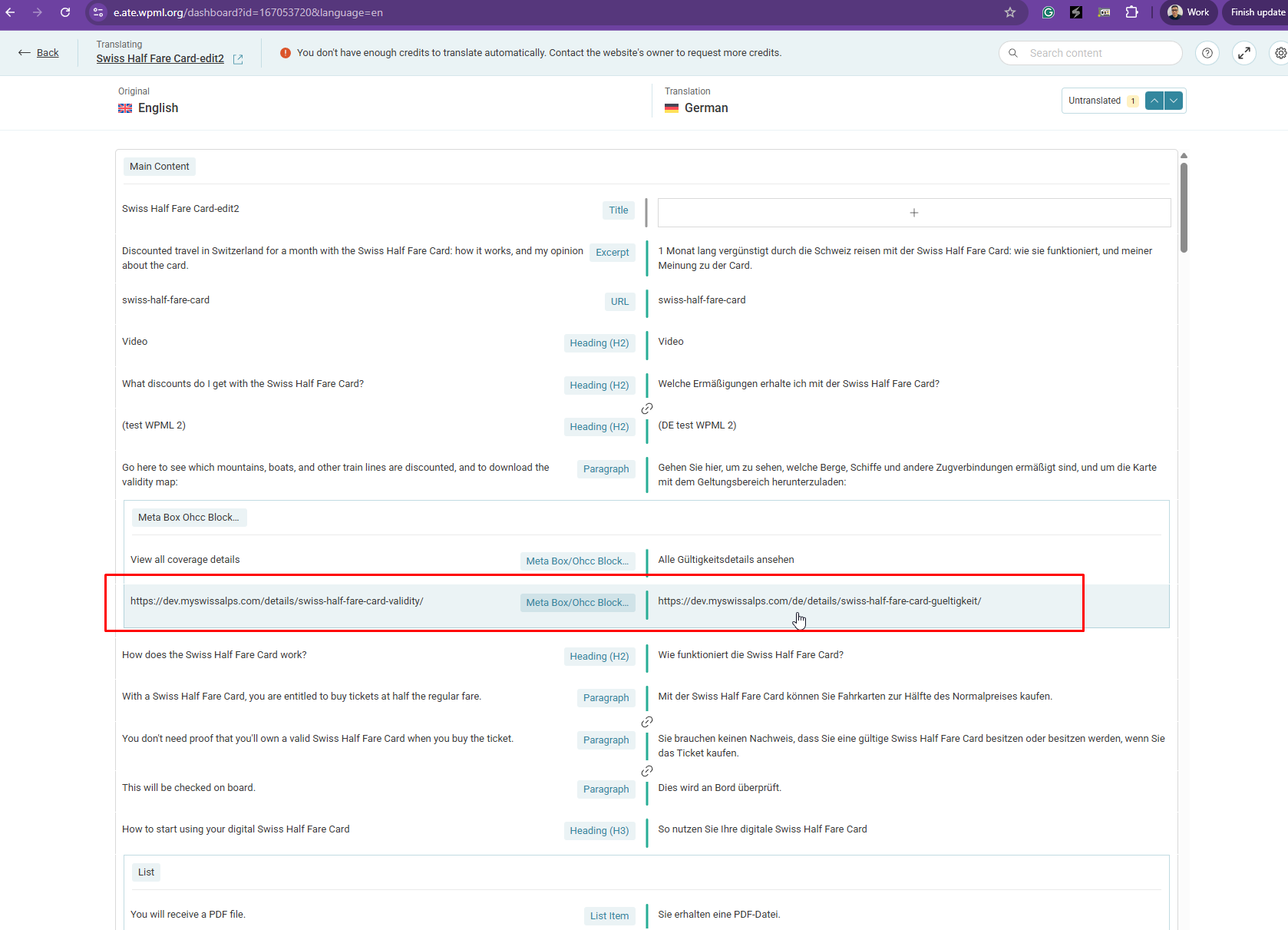Edit the translation 'Wie funktioniert die Swiss Half Fare Card?'
Viewport: 1288px width, 930px height.
751,655
